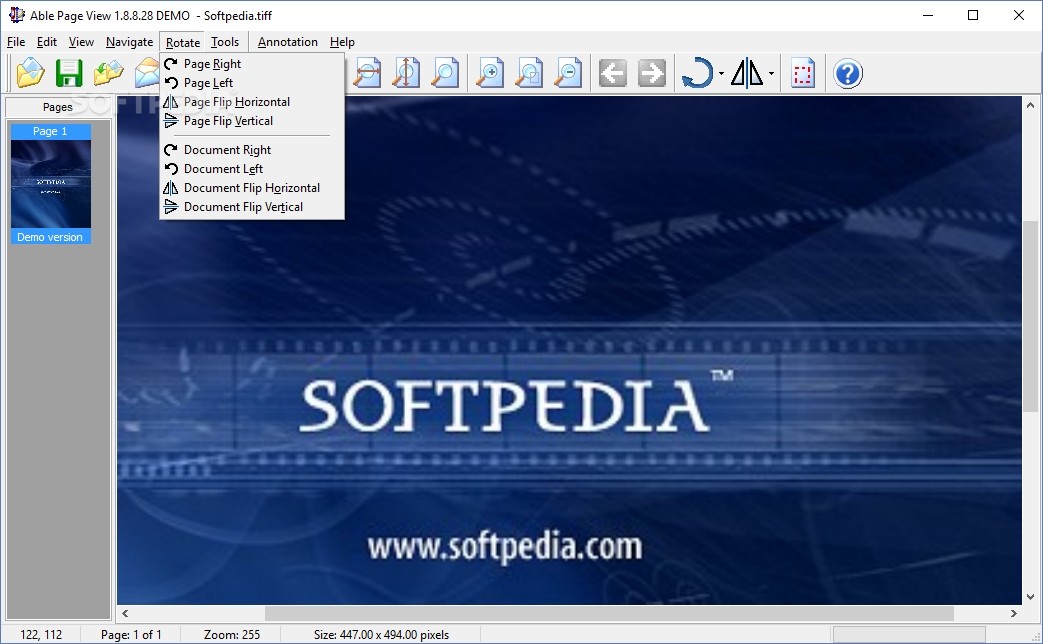This screenshot has height=644, width=1043.
Task: Click the Previous Page left arrow
Action: [x=613, y=73]
